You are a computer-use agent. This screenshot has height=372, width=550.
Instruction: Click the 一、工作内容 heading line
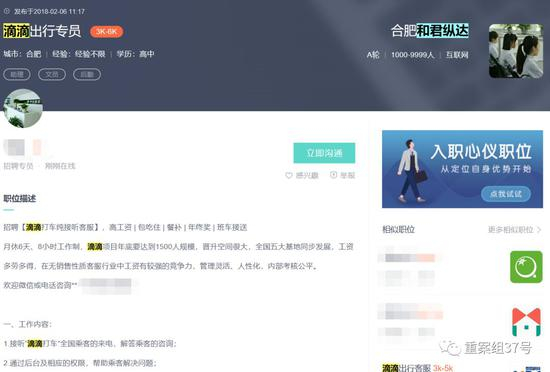(x=27, y=324)
